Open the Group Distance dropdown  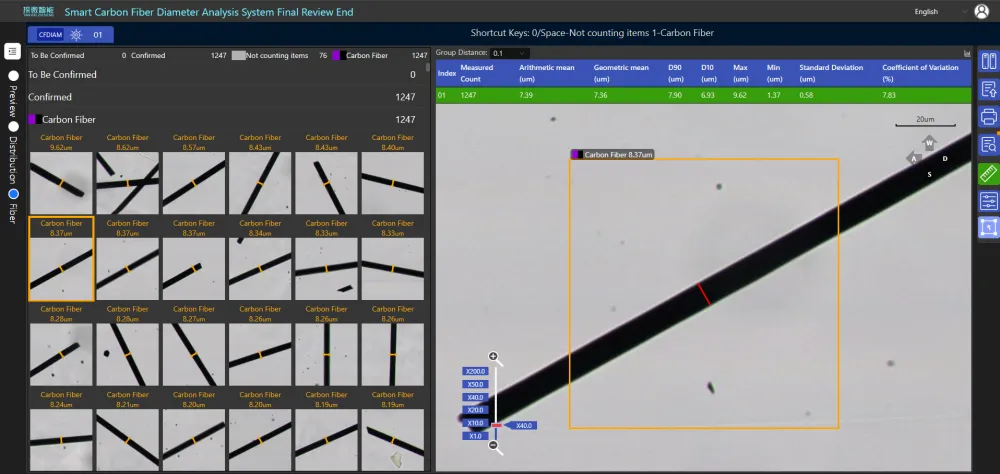coord(510,53)
